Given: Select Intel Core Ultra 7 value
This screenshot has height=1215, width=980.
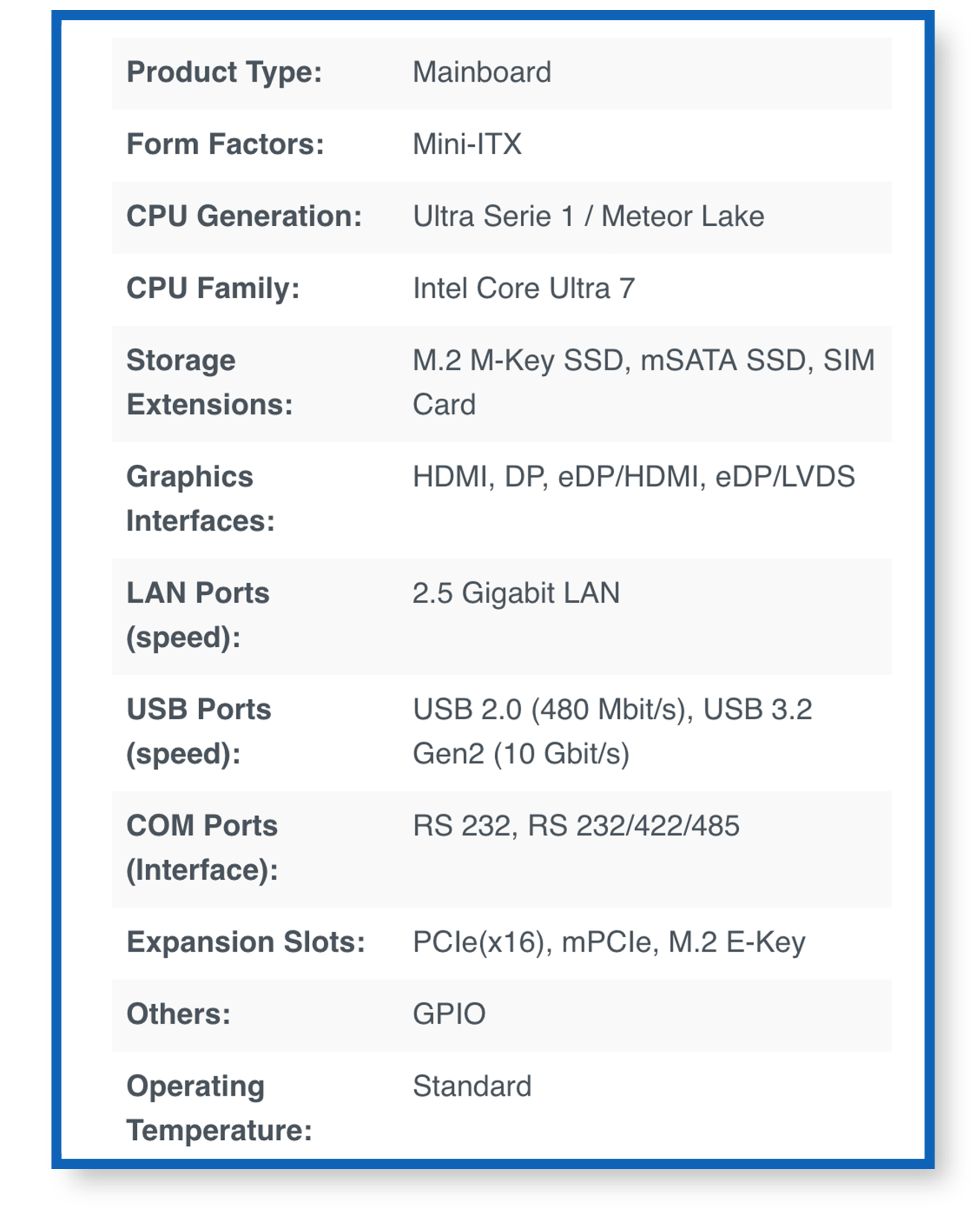Looking at the screenshot, I should (x=524, y=288).
